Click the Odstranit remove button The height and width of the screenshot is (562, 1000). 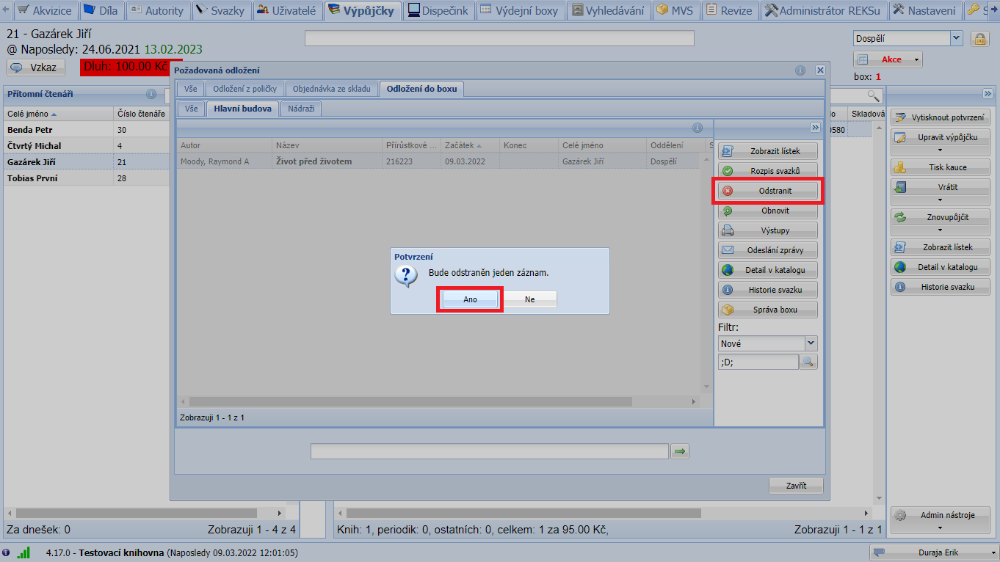point(768,190)
